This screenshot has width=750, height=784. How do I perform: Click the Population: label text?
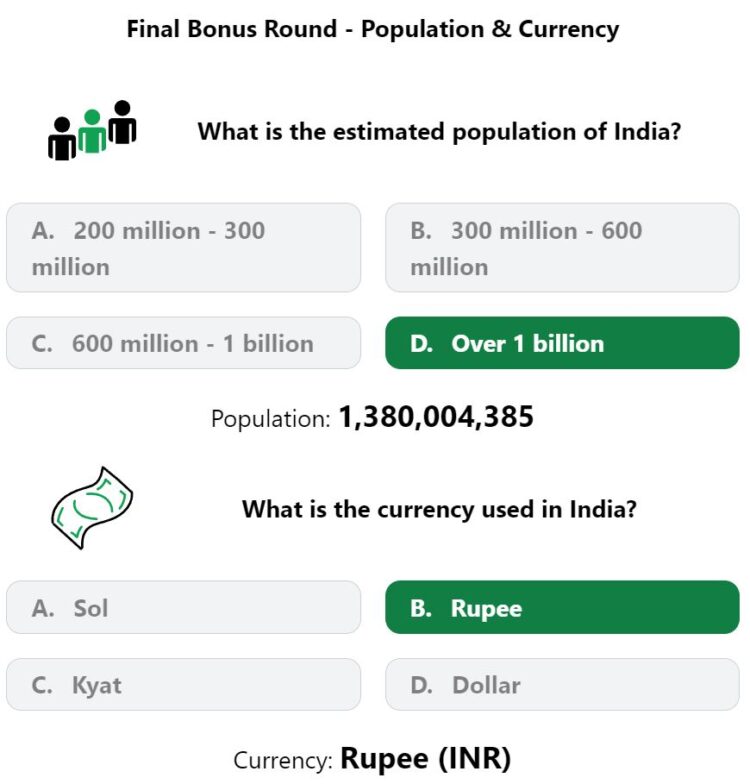pos(270,418)
